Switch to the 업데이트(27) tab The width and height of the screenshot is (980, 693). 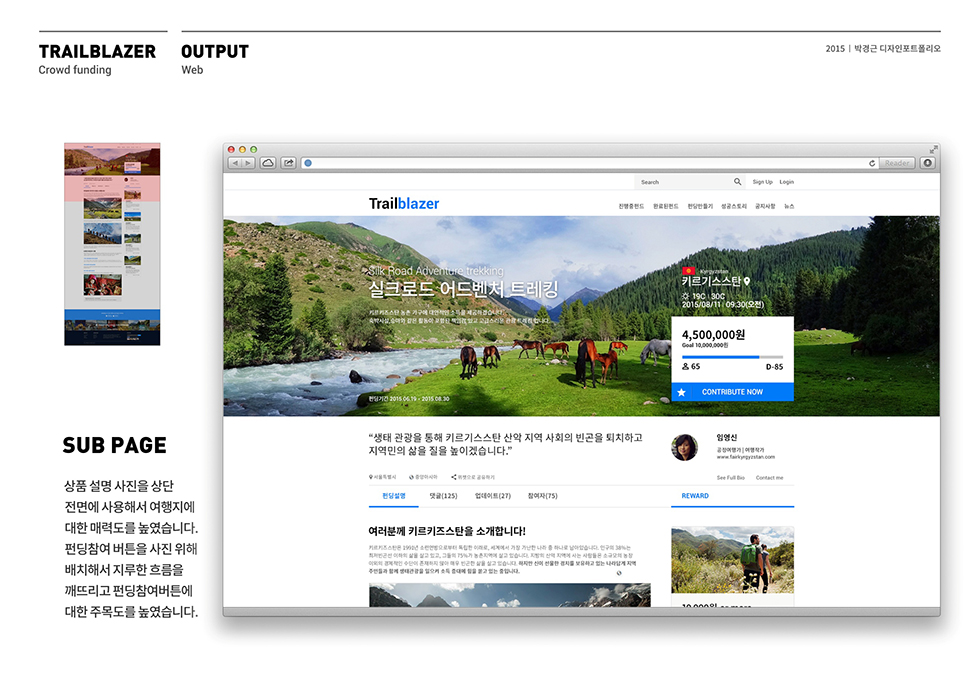pos(492,496)
